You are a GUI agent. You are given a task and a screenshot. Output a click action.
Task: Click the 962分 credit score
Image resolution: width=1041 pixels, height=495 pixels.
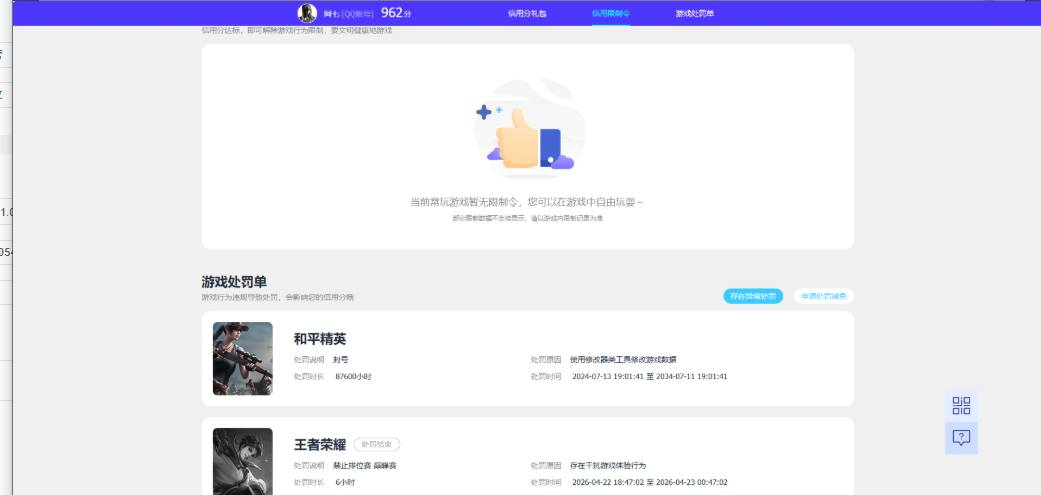396,13
